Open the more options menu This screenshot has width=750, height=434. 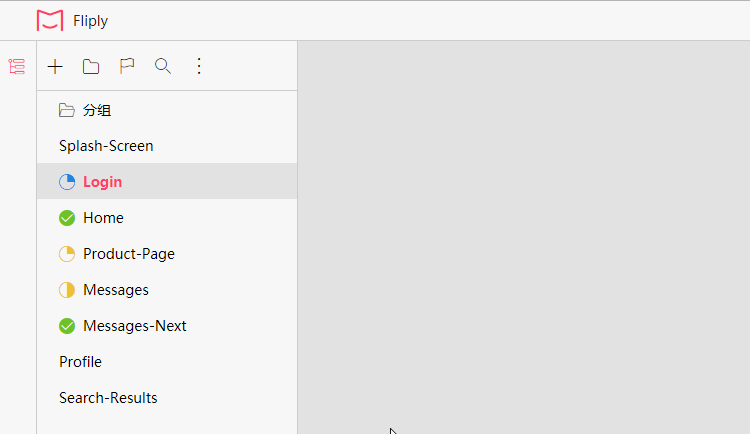coord(199,66)
